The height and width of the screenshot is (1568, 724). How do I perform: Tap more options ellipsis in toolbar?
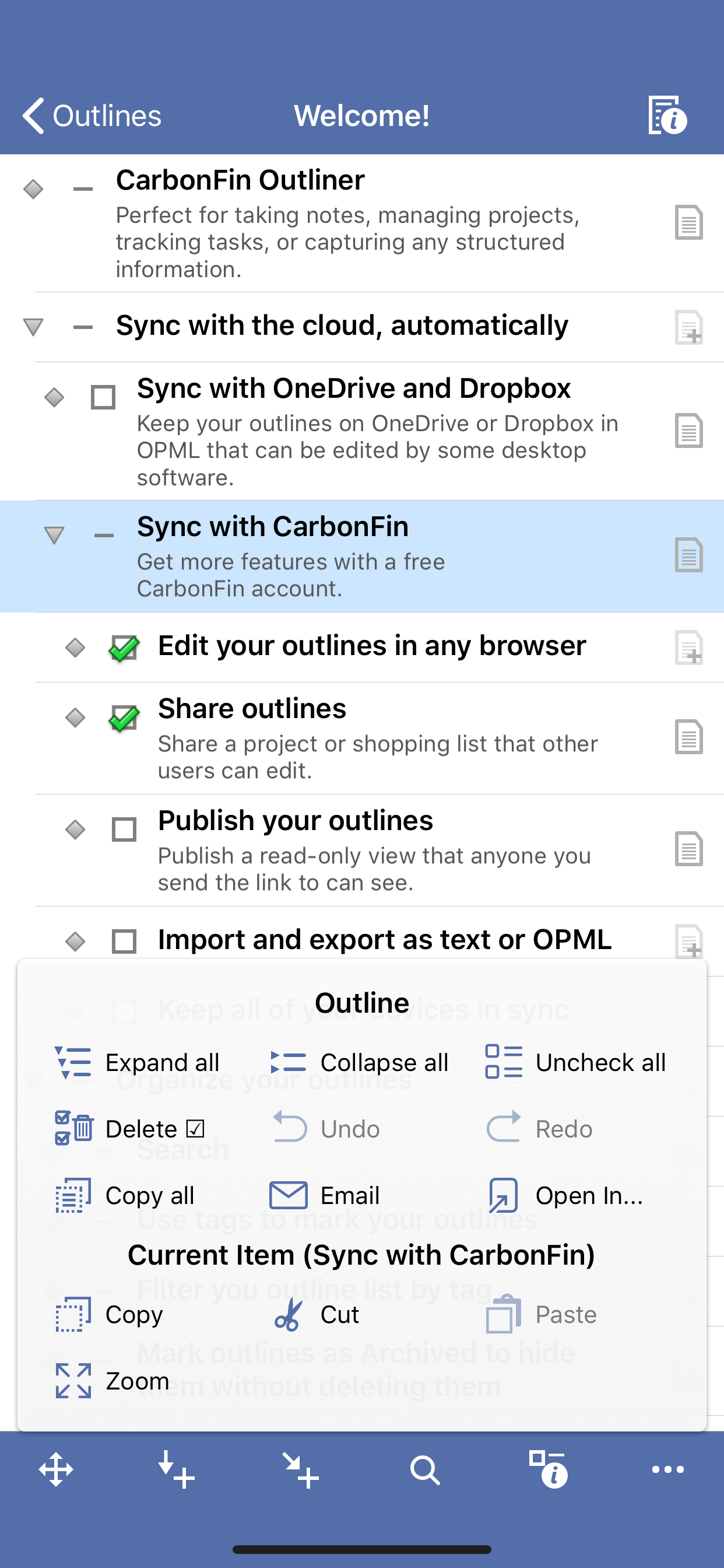667,1469
